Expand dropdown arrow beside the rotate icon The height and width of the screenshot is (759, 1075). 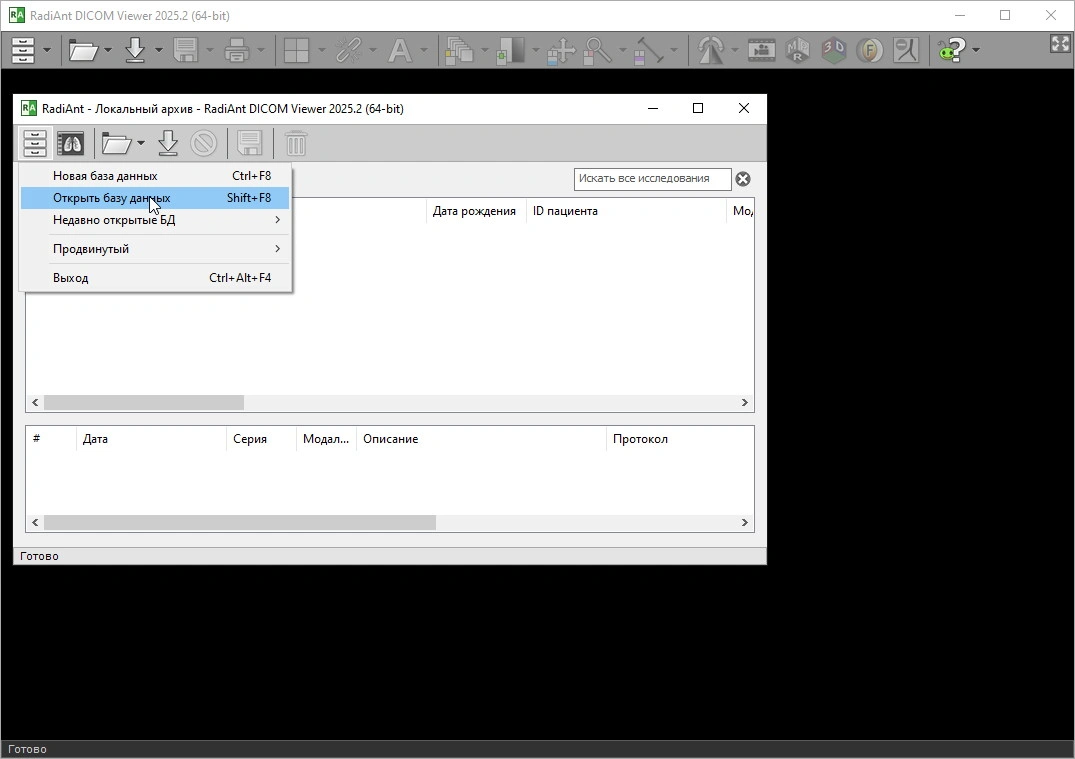734,50
